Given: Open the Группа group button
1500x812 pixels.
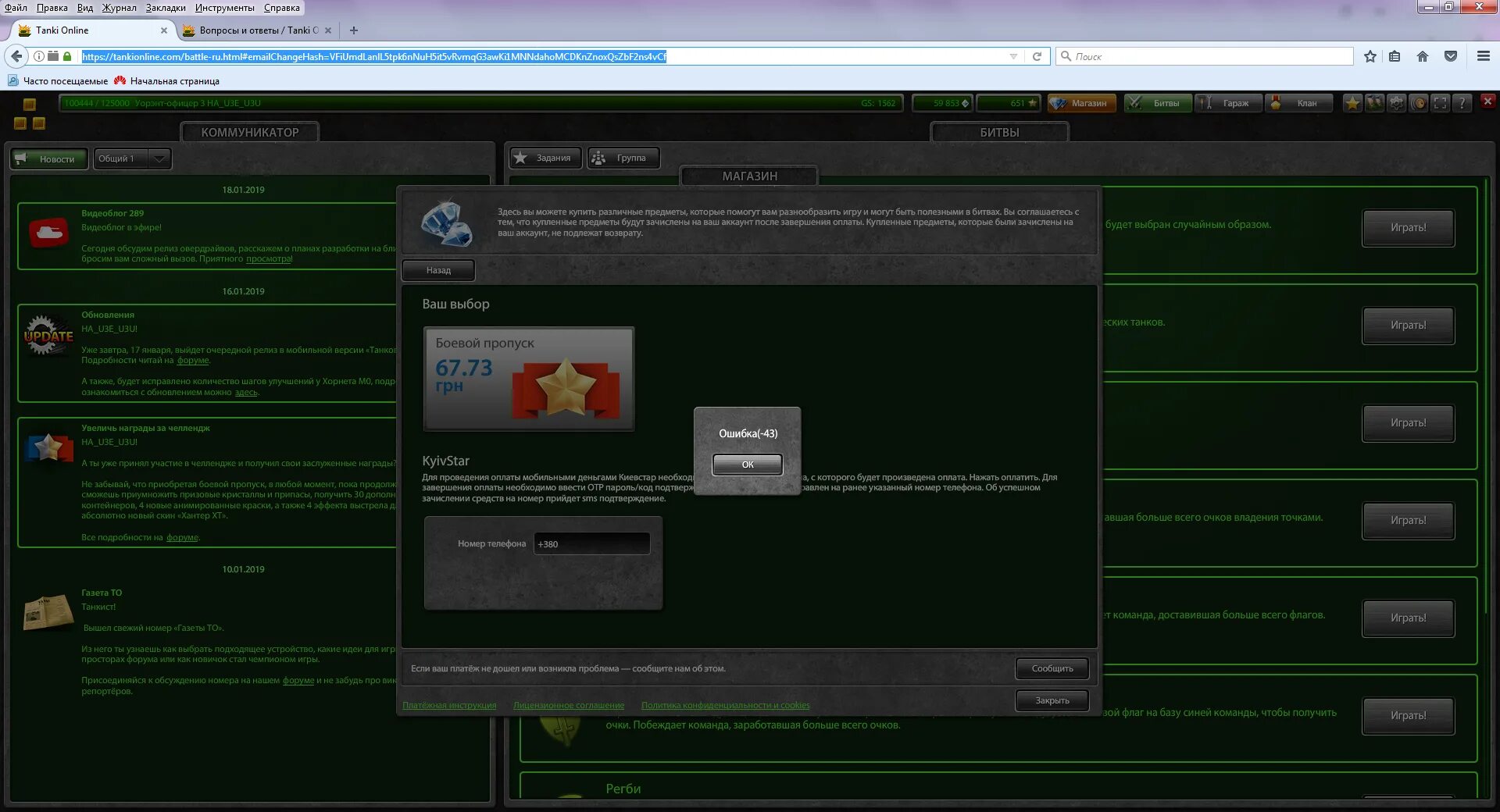Looking at the screenshot, I should (x=623, y=158).
